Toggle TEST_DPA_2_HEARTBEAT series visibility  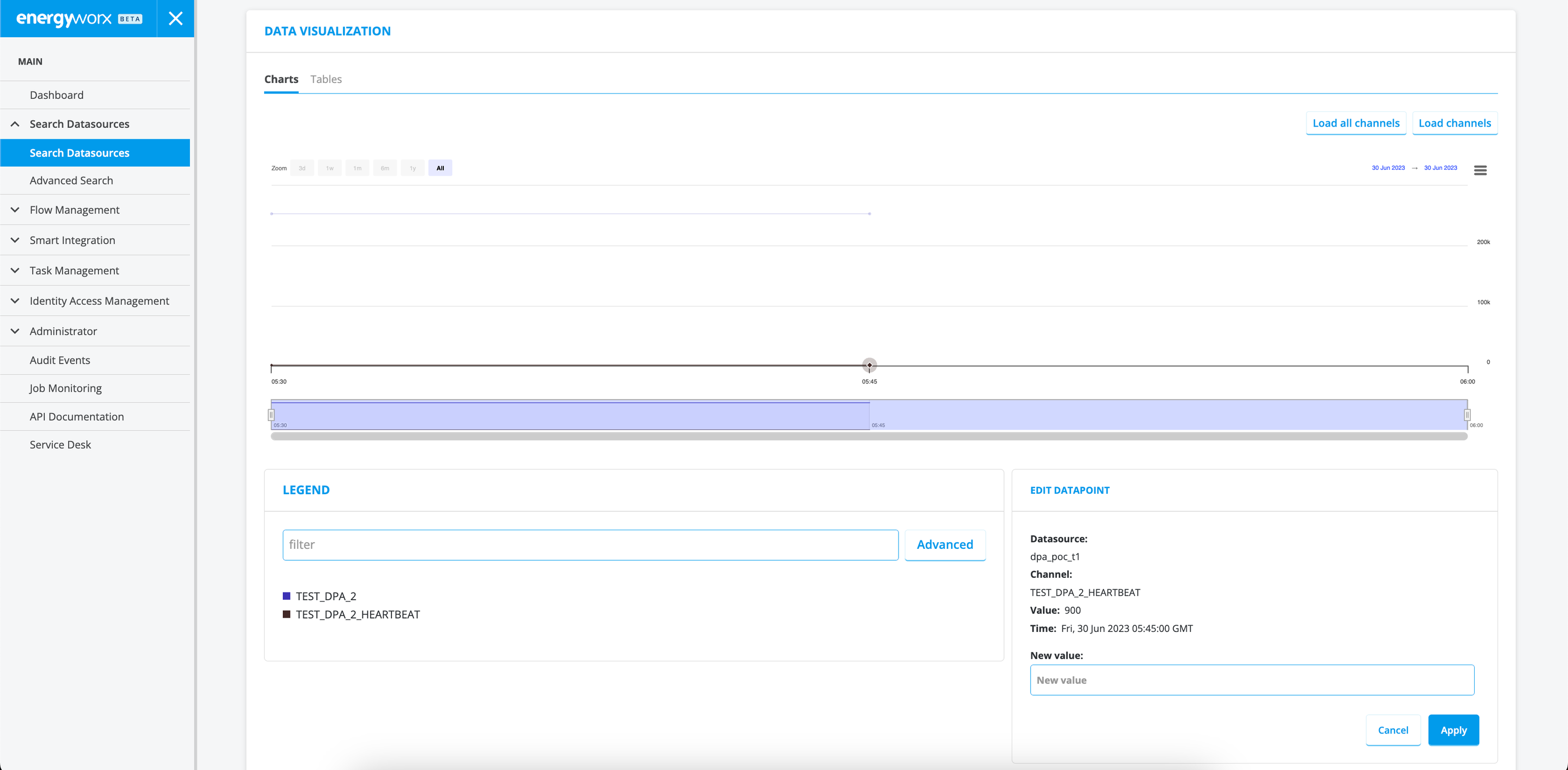pyautogui.click(x=357, y=614)
